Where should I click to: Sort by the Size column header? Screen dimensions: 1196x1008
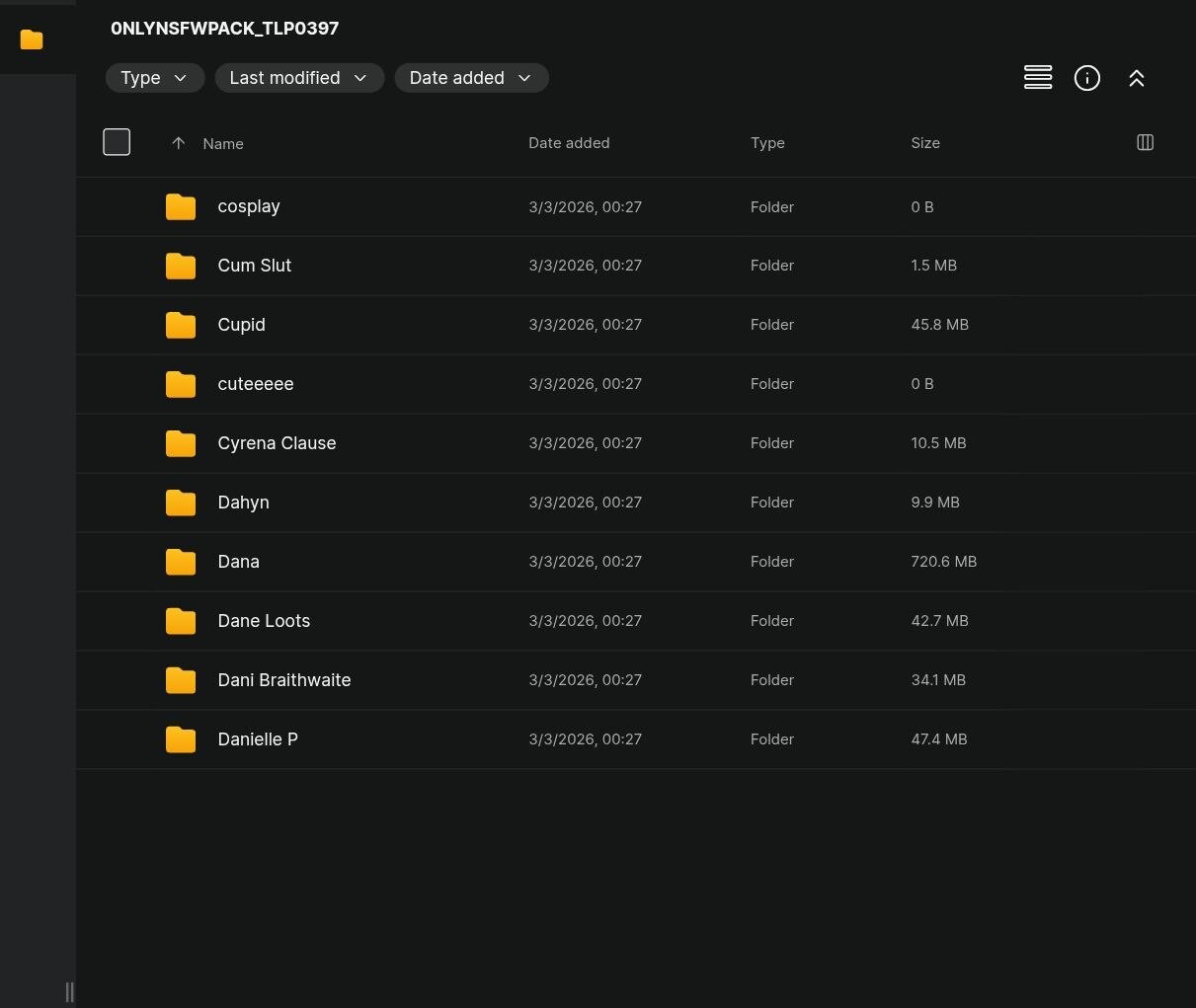(924, 143)
